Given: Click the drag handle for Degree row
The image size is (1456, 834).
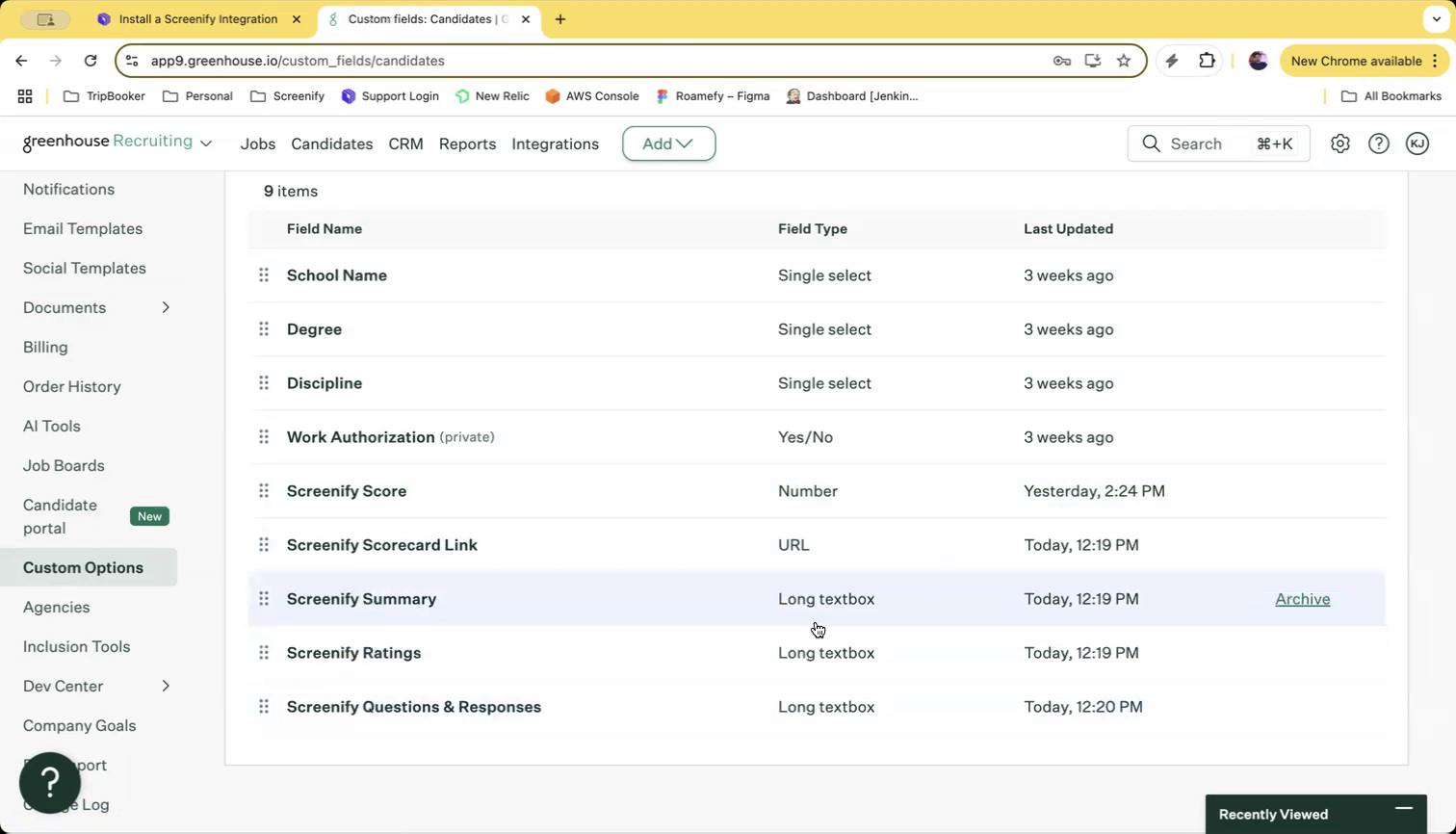Looking at the screenshot, I should [264, 329].
